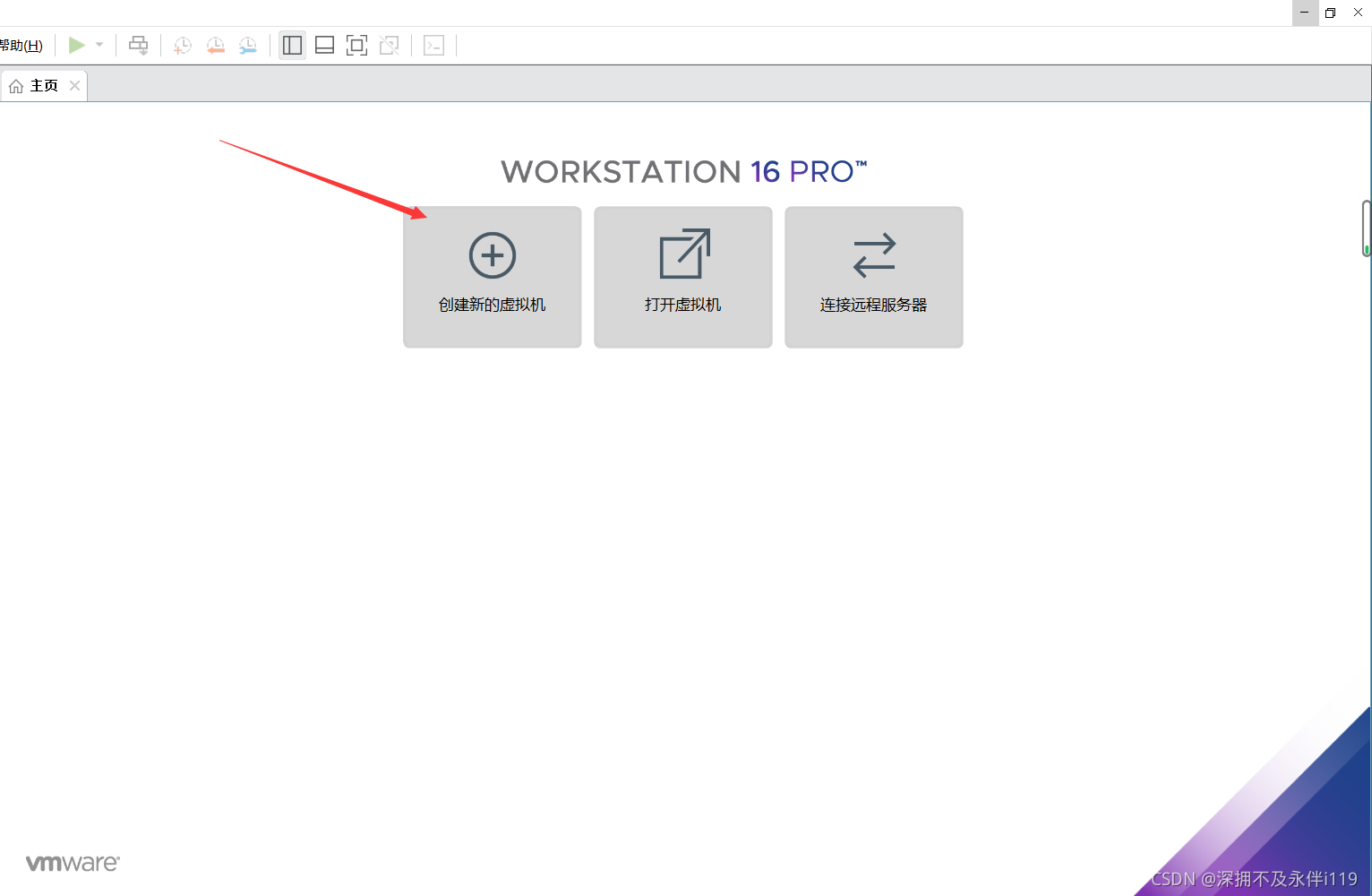Open the snapshot manager wrench icon
The image size is (1372, 896).
[248, 46]
